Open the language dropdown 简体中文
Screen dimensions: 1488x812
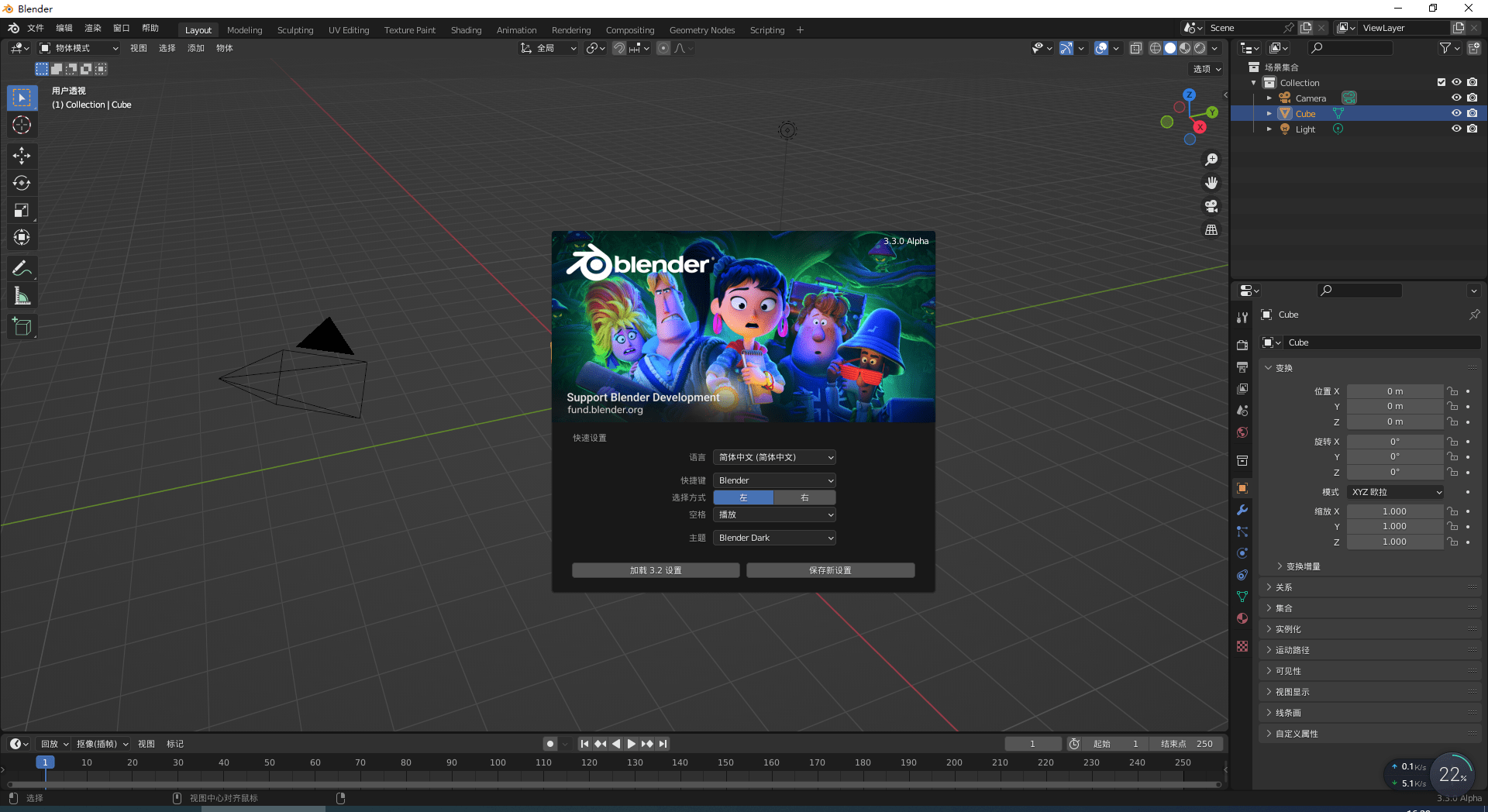(774, 457)
